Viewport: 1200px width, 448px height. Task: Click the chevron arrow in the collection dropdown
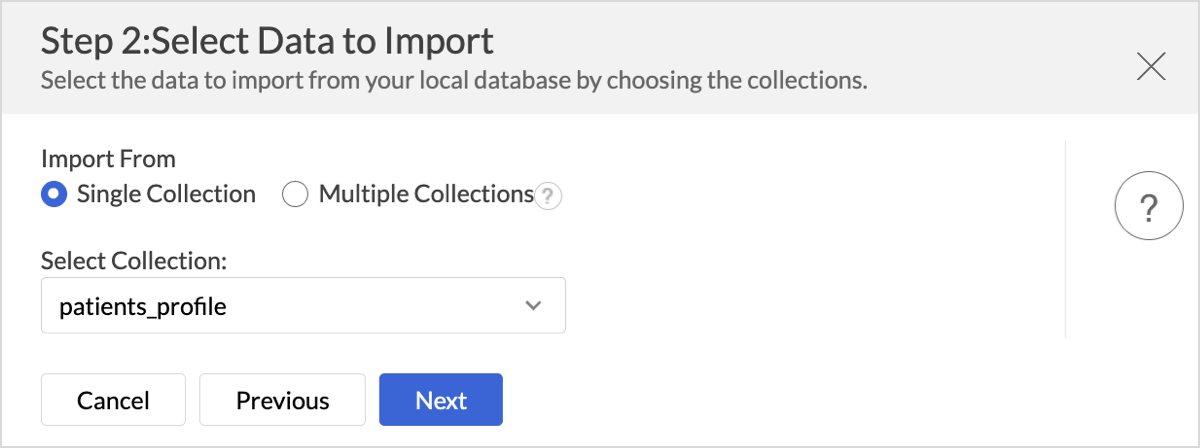533,306
